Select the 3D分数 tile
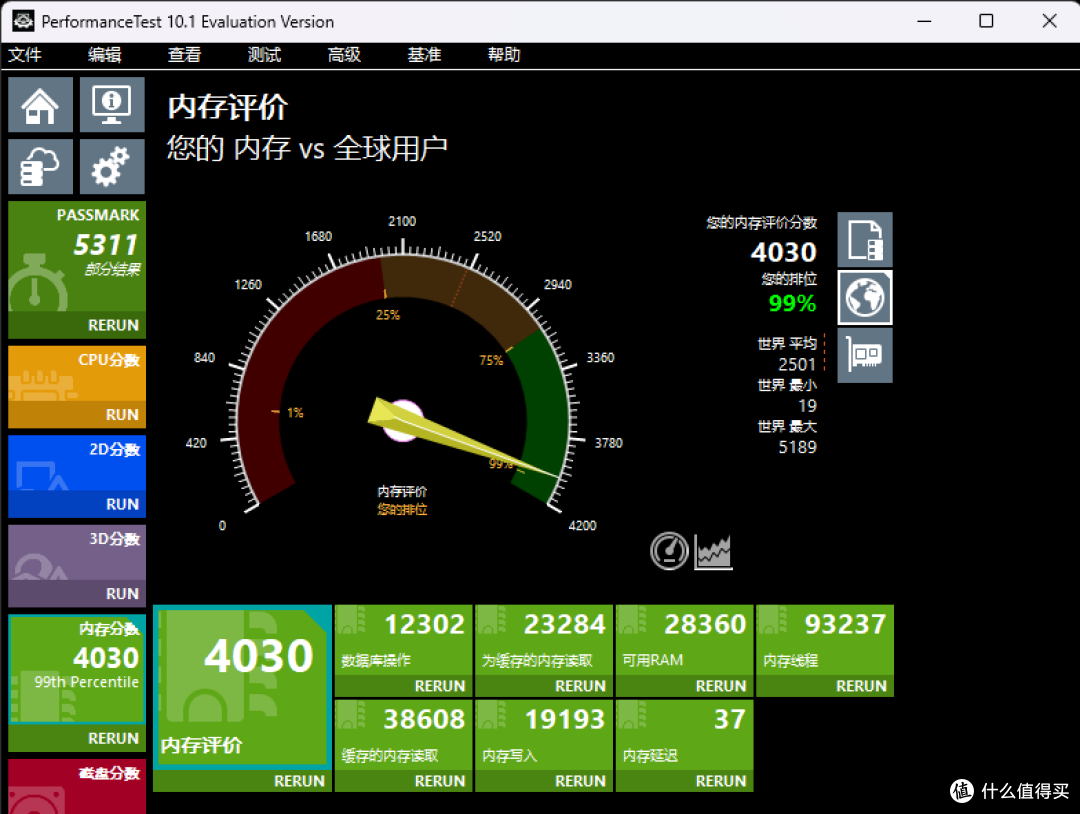This screenshot has width=1080, height=814. click(x=77, y=552)
